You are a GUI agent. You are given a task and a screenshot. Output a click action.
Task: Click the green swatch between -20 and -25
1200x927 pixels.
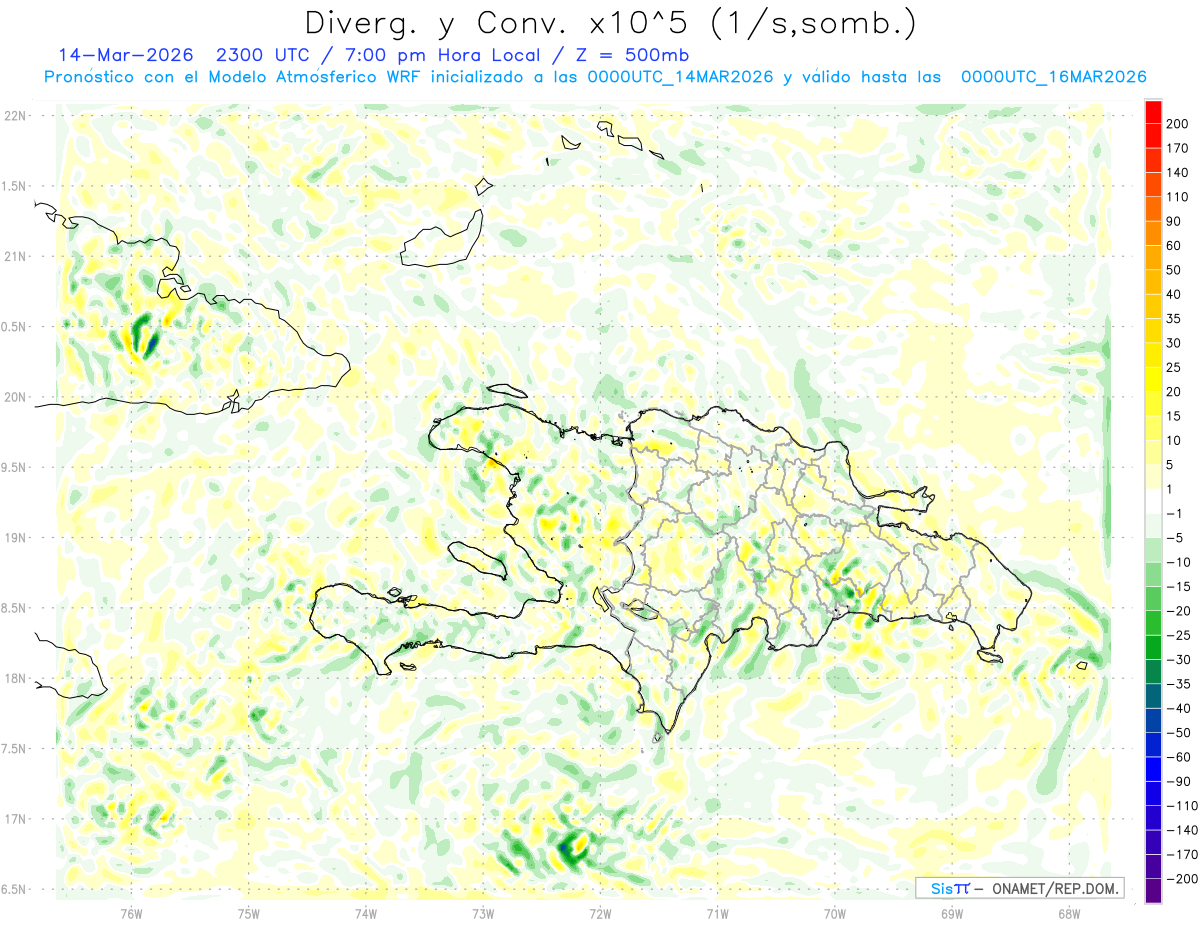tap(1153, 623)
